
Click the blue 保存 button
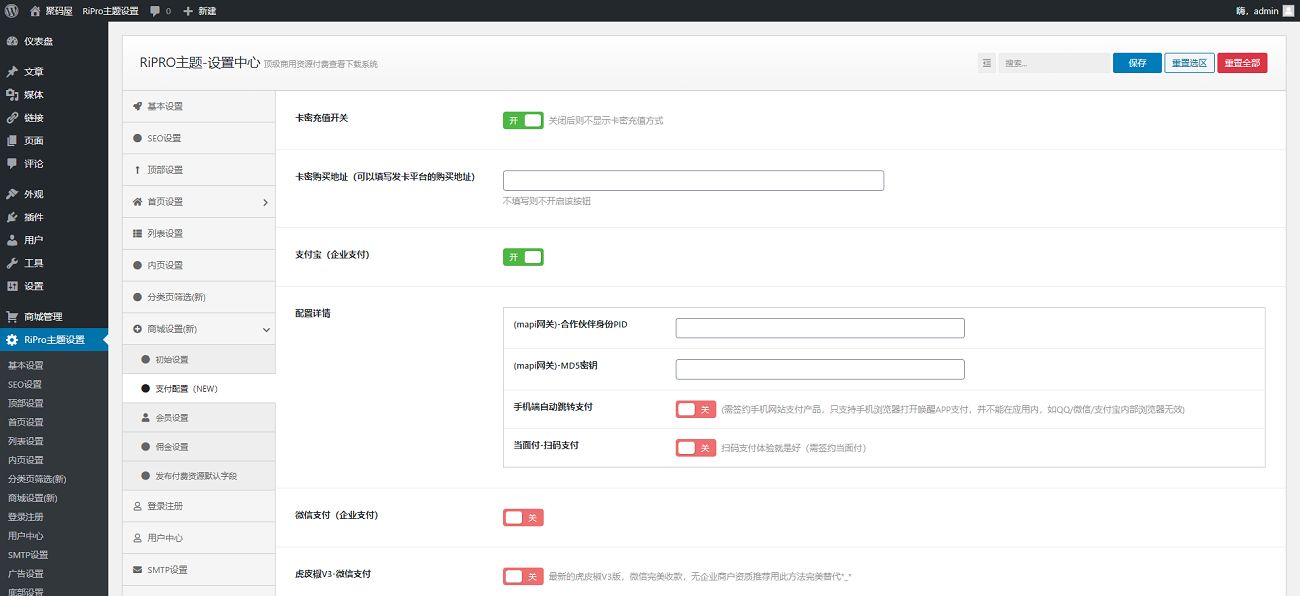click(x=1137, y=63)
